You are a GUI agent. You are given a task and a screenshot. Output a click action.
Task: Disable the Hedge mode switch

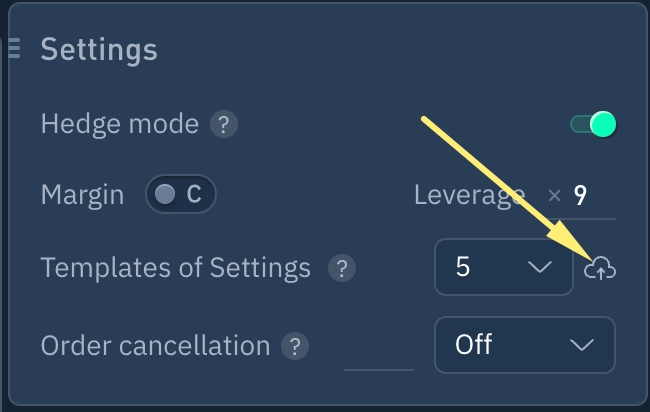593,124
